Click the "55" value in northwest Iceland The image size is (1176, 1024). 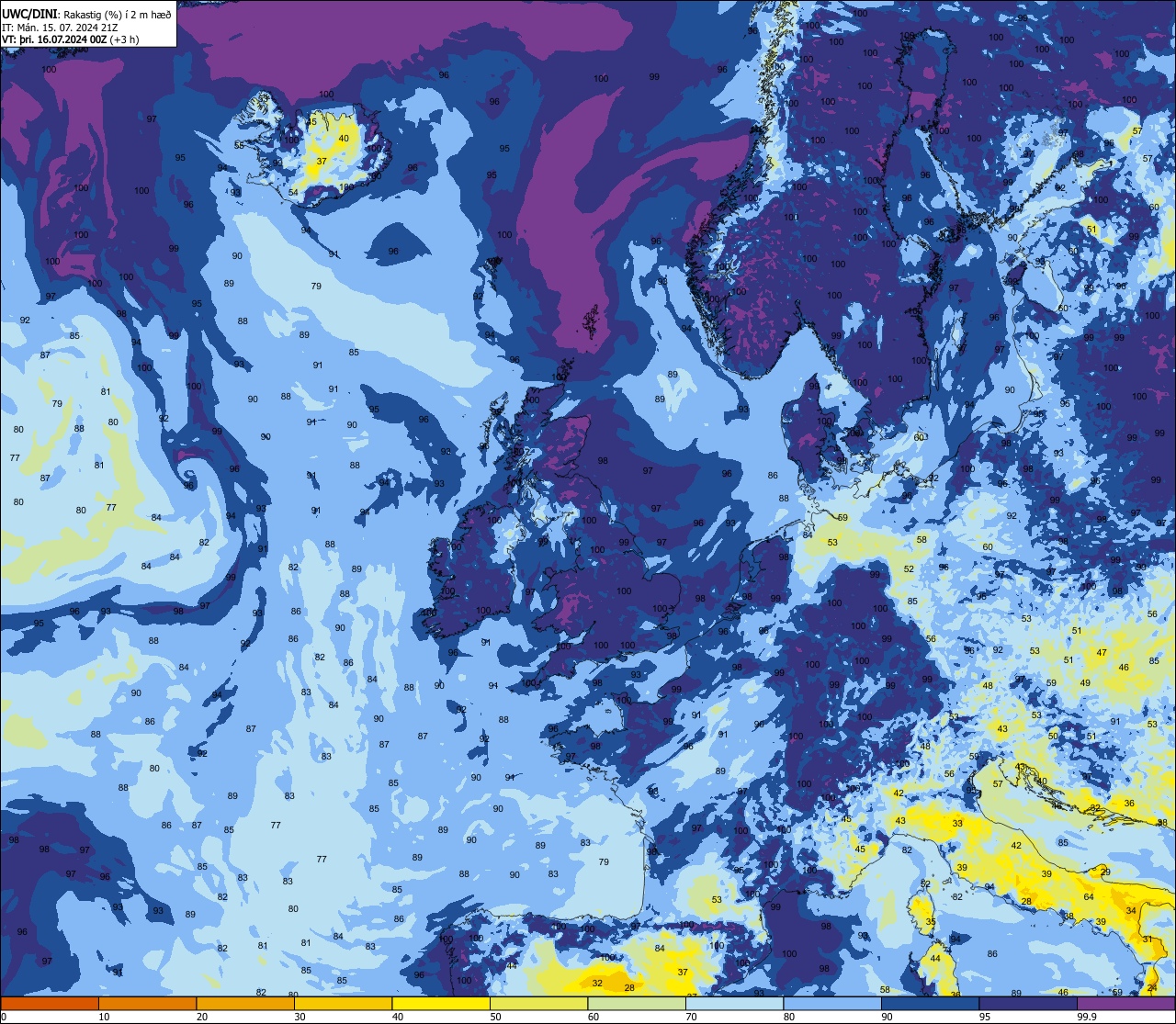(239, 145)
